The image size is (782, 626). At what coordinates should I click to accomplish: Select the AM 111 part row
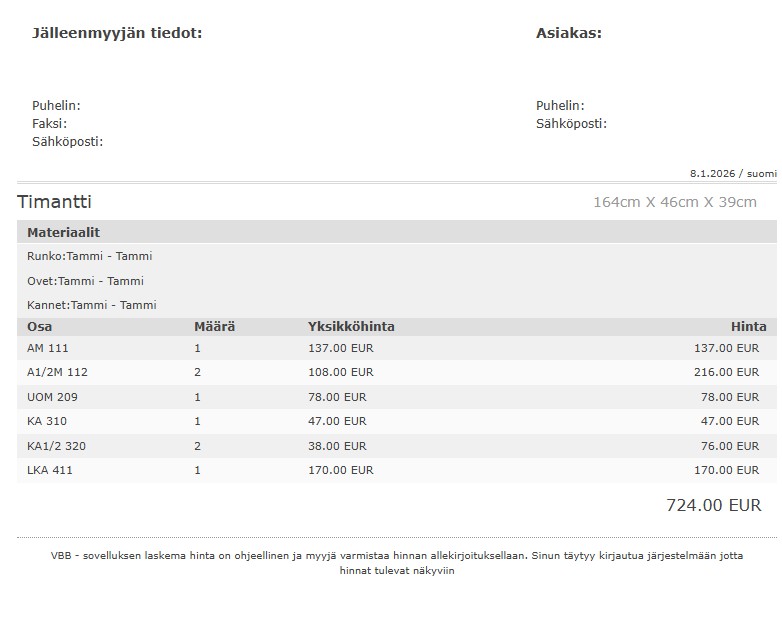[x=47, y=348]
